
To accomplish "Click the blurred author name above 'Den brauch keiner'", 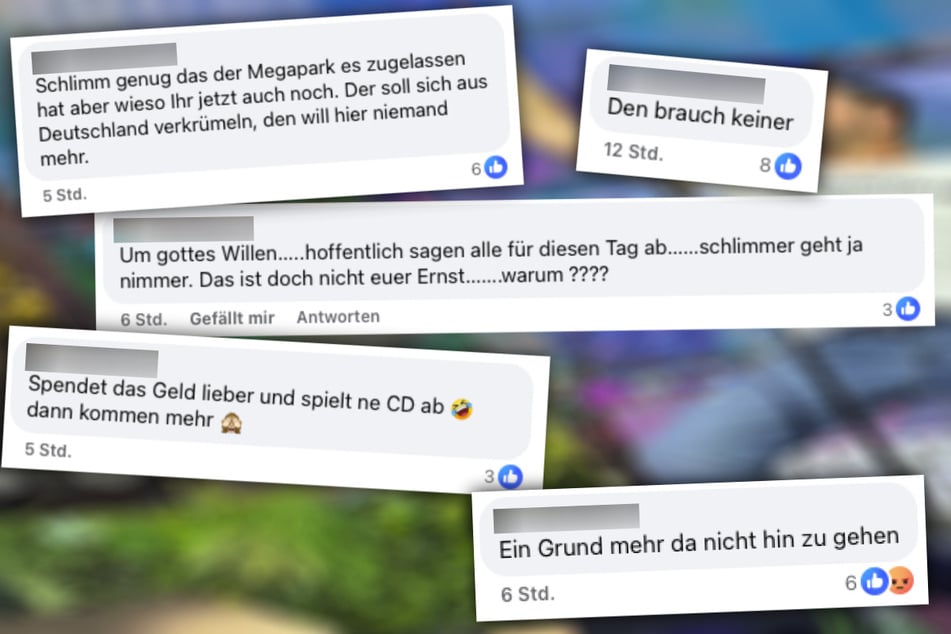I will pyautogui.click(x=686, y=84).
